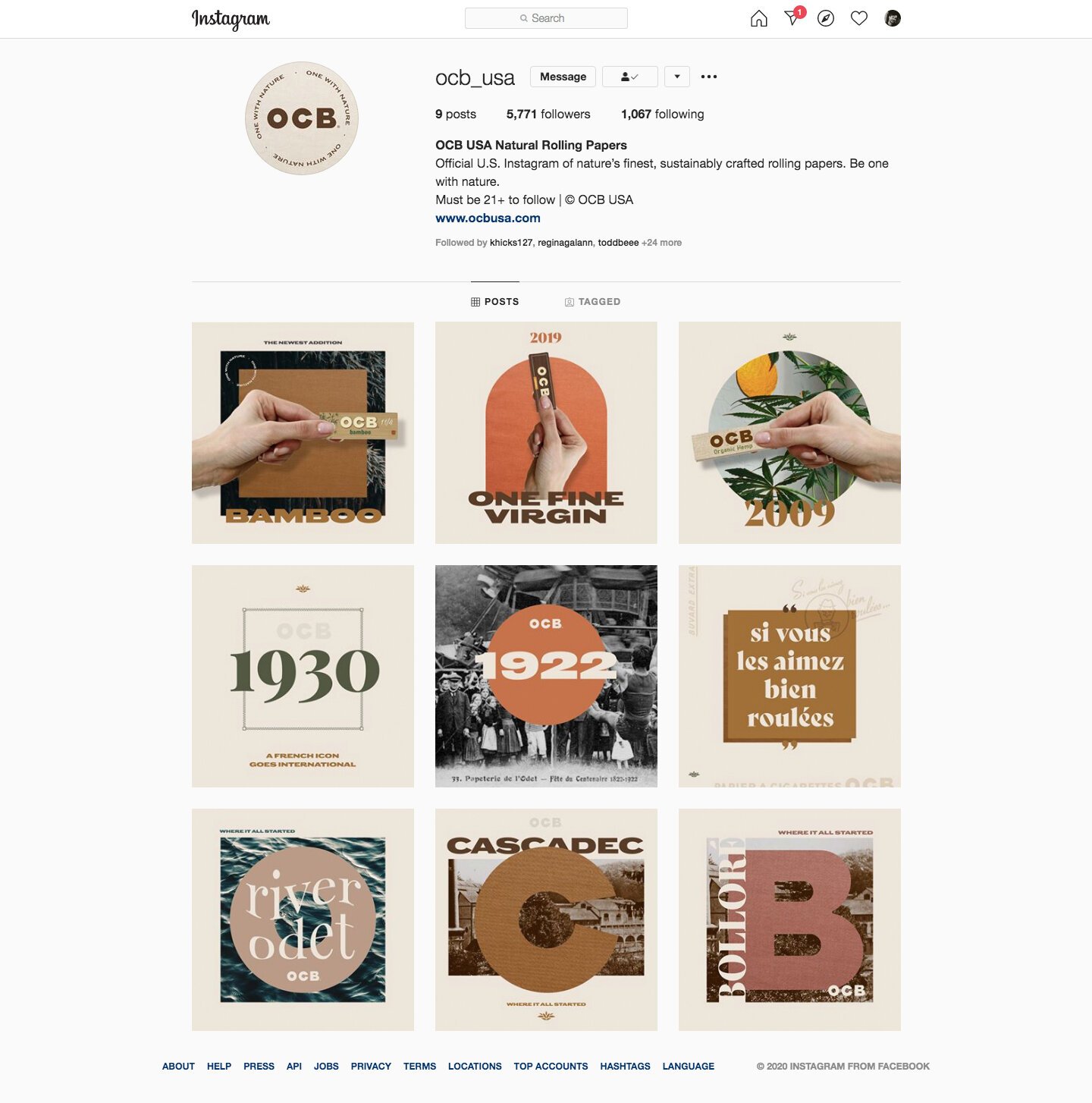Image resolution: width=1092 pixels, height=1103 pixels.
Task: Click the Search input field
Action: [x=546, y=18]
